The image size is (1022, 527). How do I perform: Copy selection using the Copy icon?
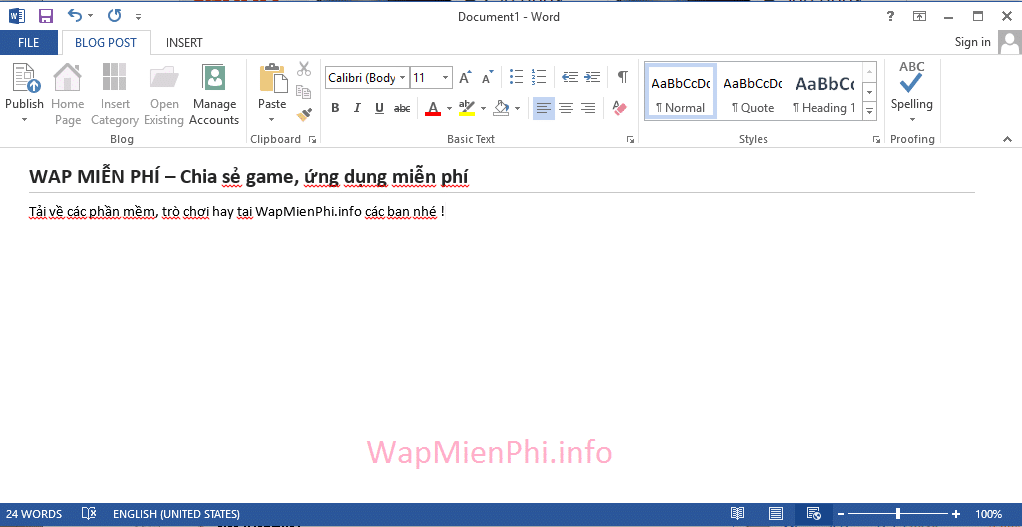[x=304, y=91]
